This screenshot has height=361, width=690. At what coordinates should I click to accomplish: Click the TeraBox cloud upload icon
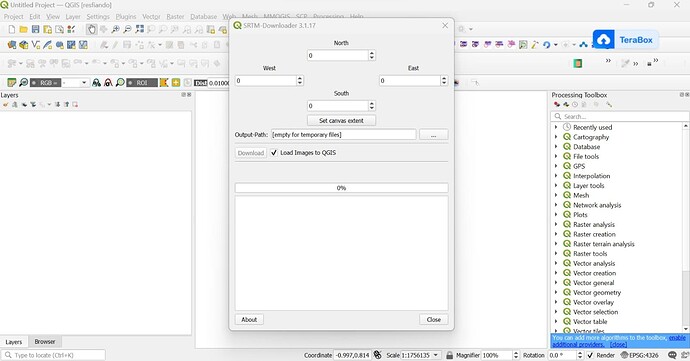point(604,40)
